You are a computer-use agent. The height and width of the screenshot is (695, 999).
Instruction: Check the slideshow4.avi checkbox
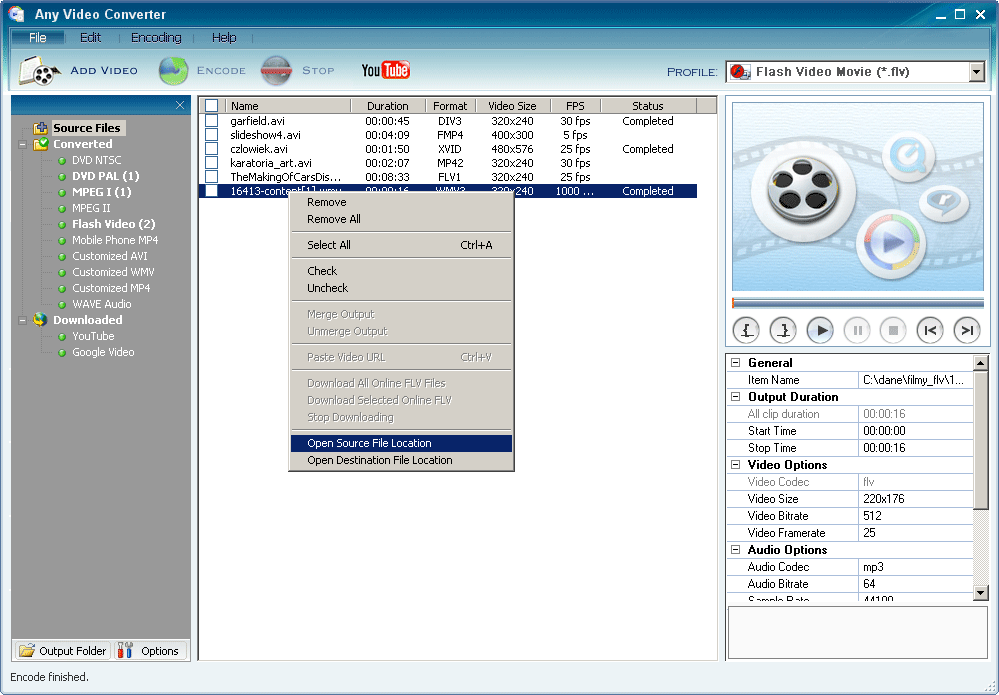[212, 134]
